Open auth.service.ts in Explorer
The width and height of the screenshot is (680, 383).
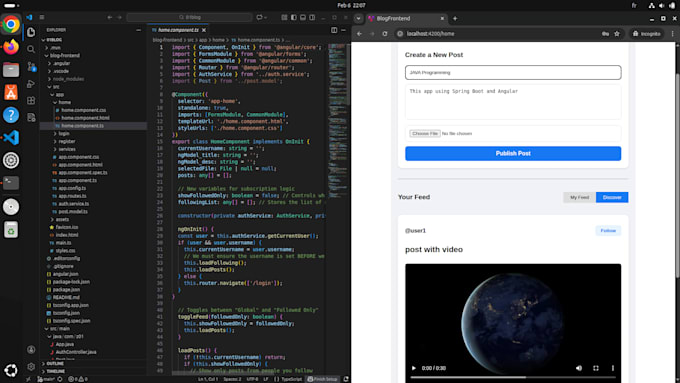point(74,204)
